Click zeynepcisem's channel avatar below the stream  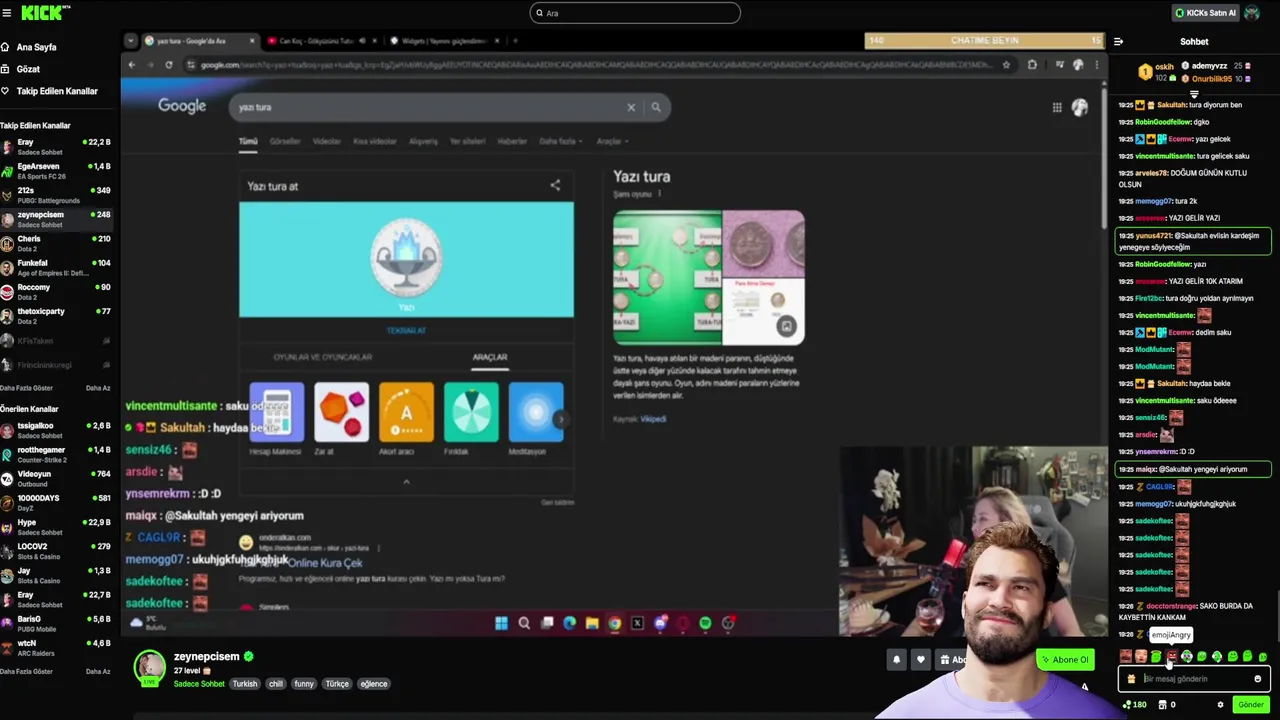(x=150, y=667)
